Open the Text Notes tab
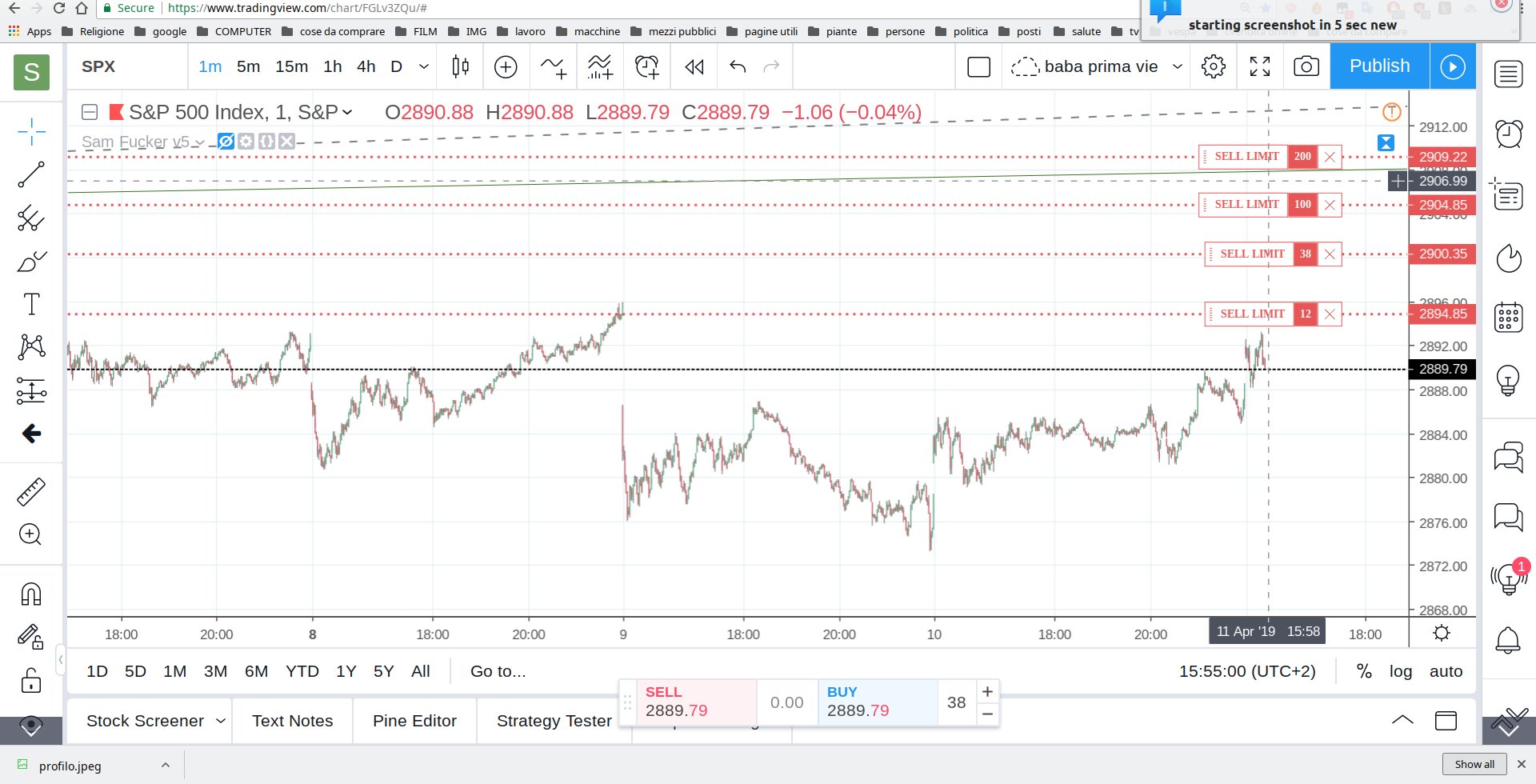This screenshot has width=1536, height=784. pos(293,721)
